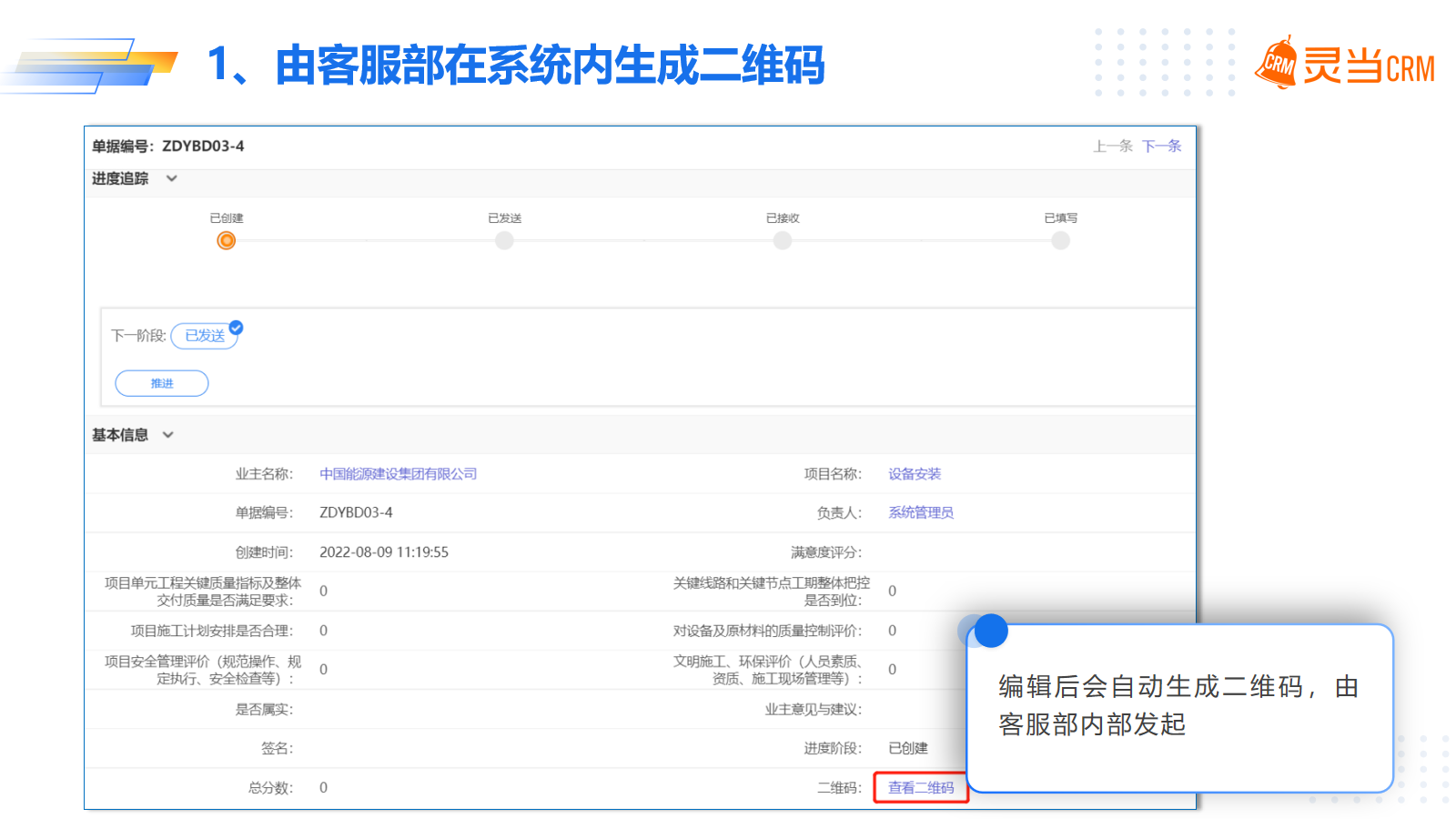The width and height of the screenshot is (1456, 819).
Task: Click the 基本信息 section title
Action: point(120,435)
